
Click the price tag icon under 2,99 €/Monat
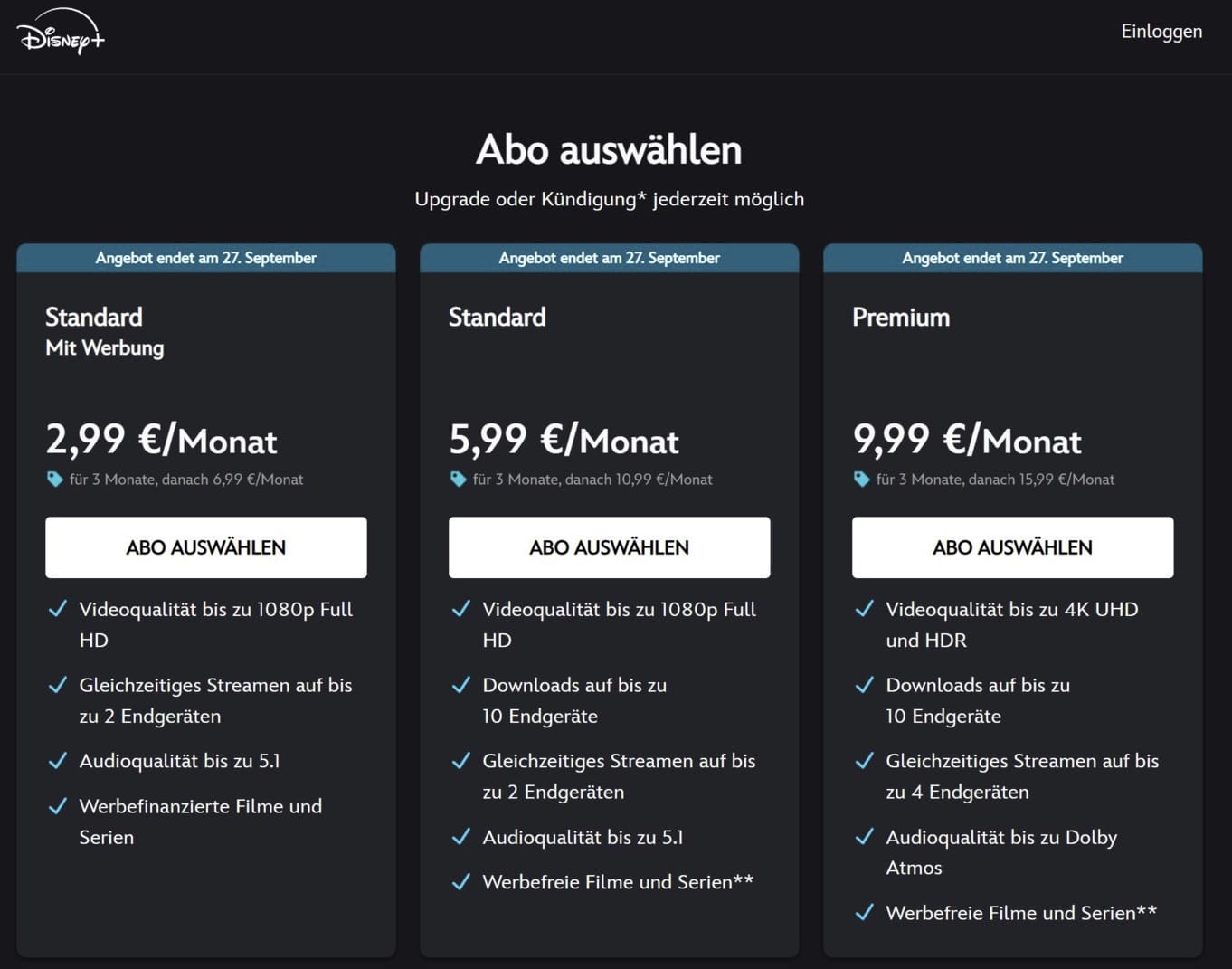click(x=55, y=480)
